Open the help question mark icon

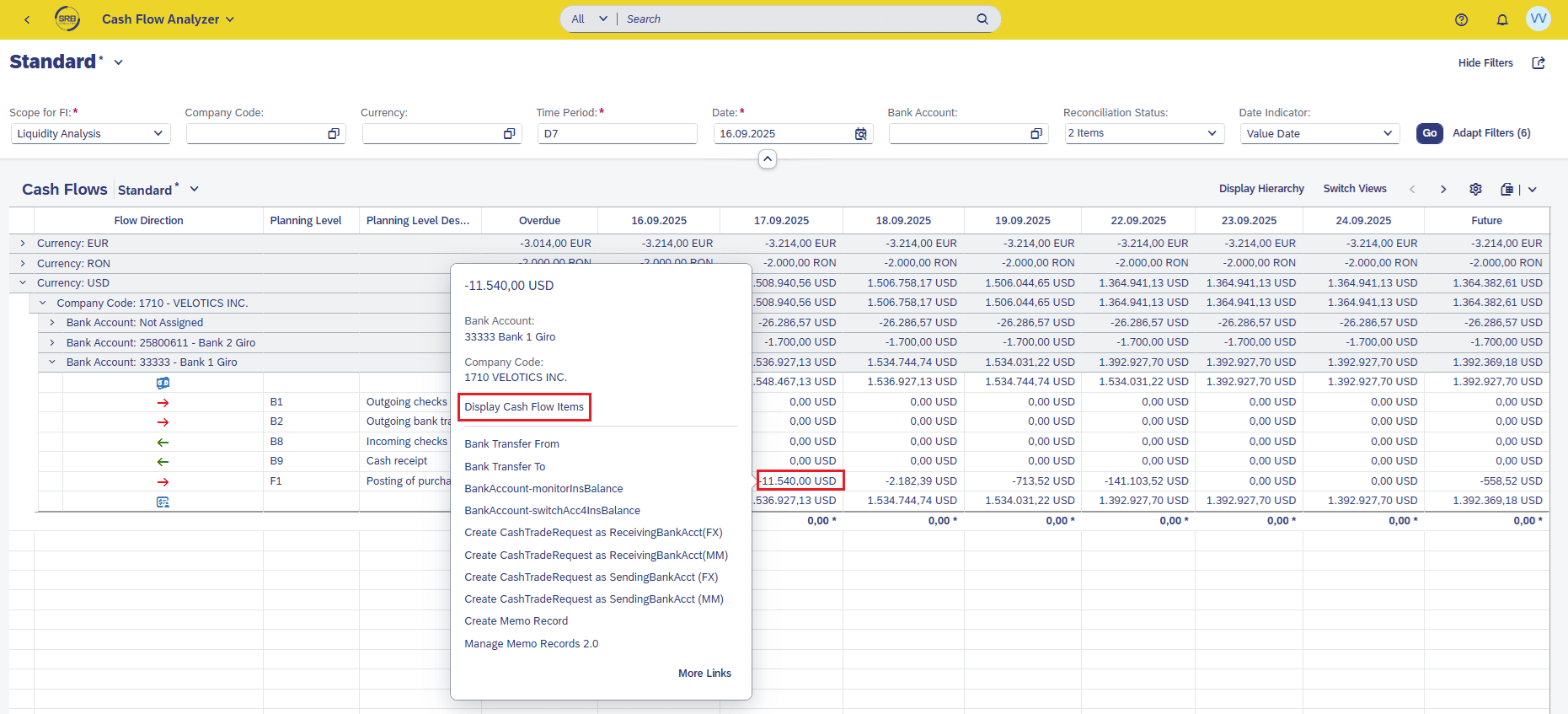1461,19
